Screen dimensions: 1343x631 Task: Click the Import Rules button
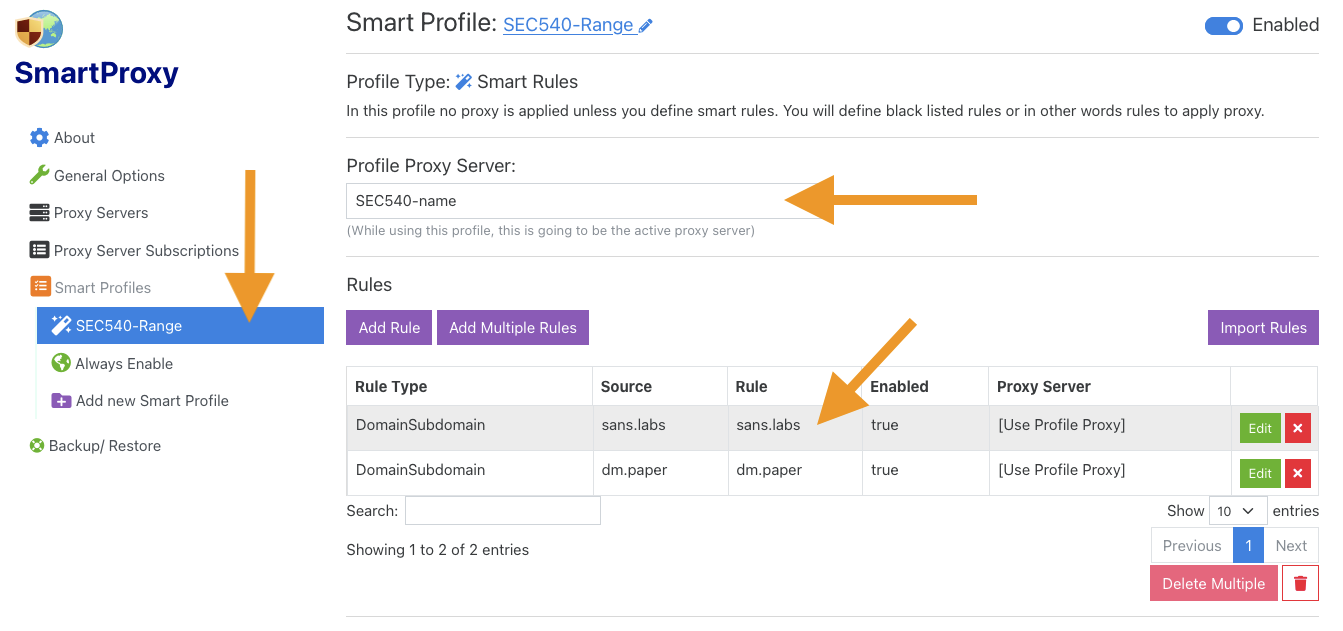(x=1262, y=328)
